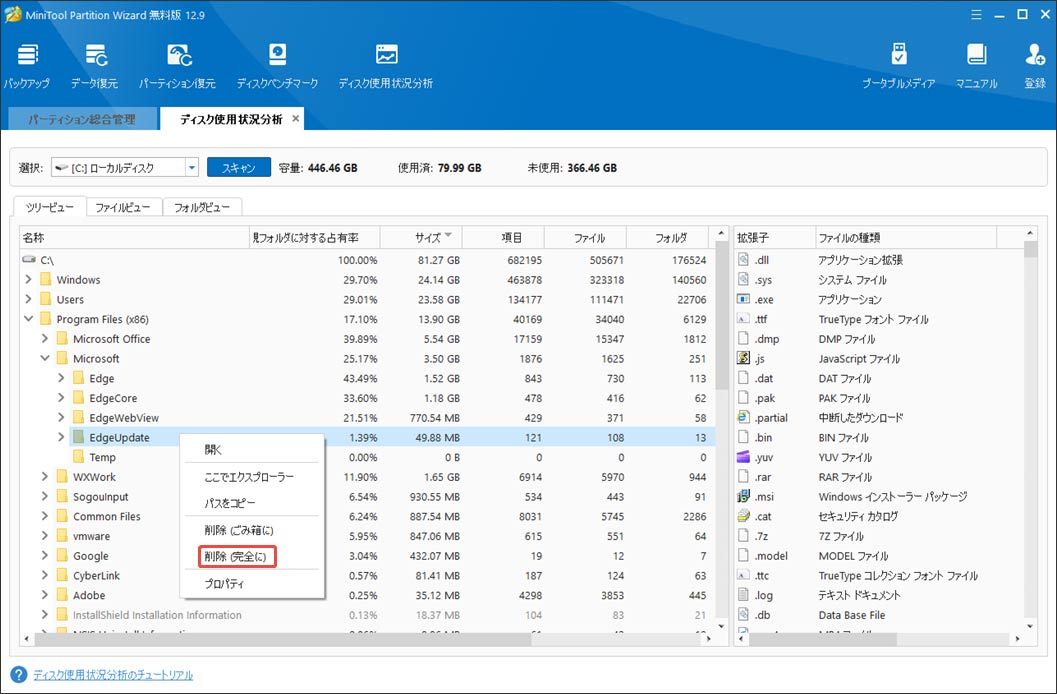This screenshot has height=694, width=1057.
Task: Open the hamburger menu in title bar
Action: click(976, 15)
